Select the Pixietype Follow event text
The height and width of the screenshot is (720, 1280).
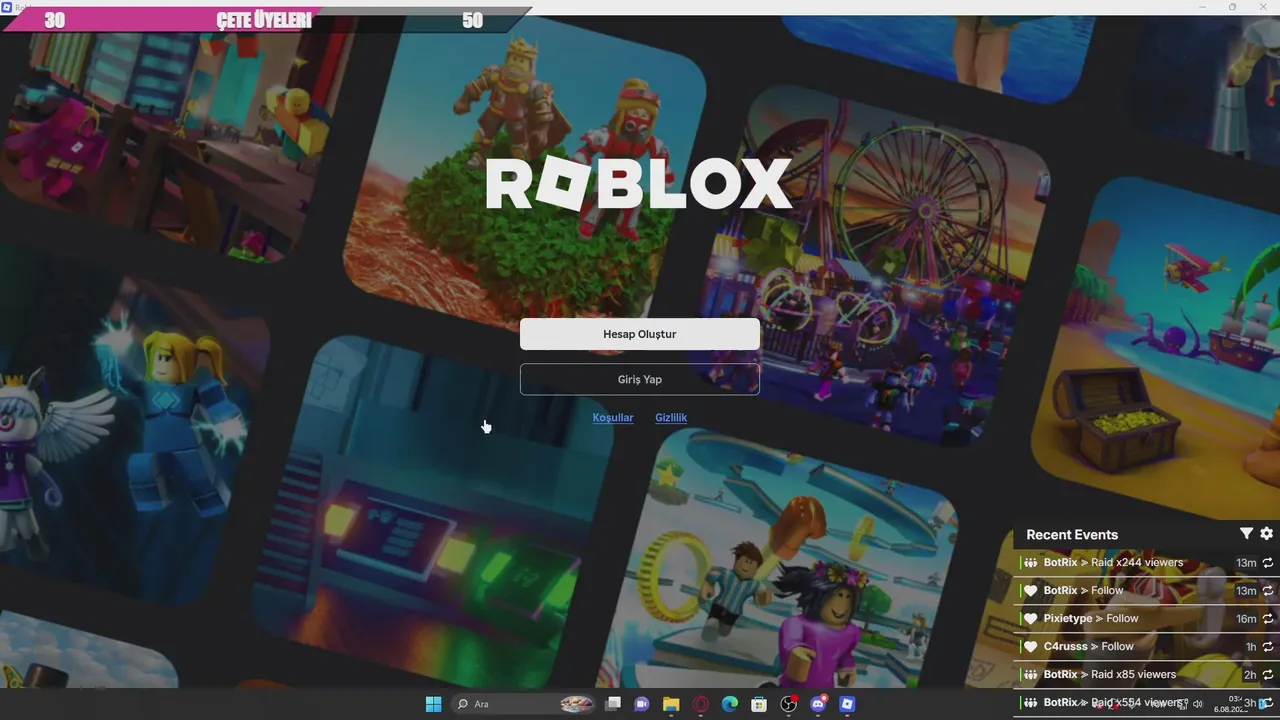coord(1091,618)
